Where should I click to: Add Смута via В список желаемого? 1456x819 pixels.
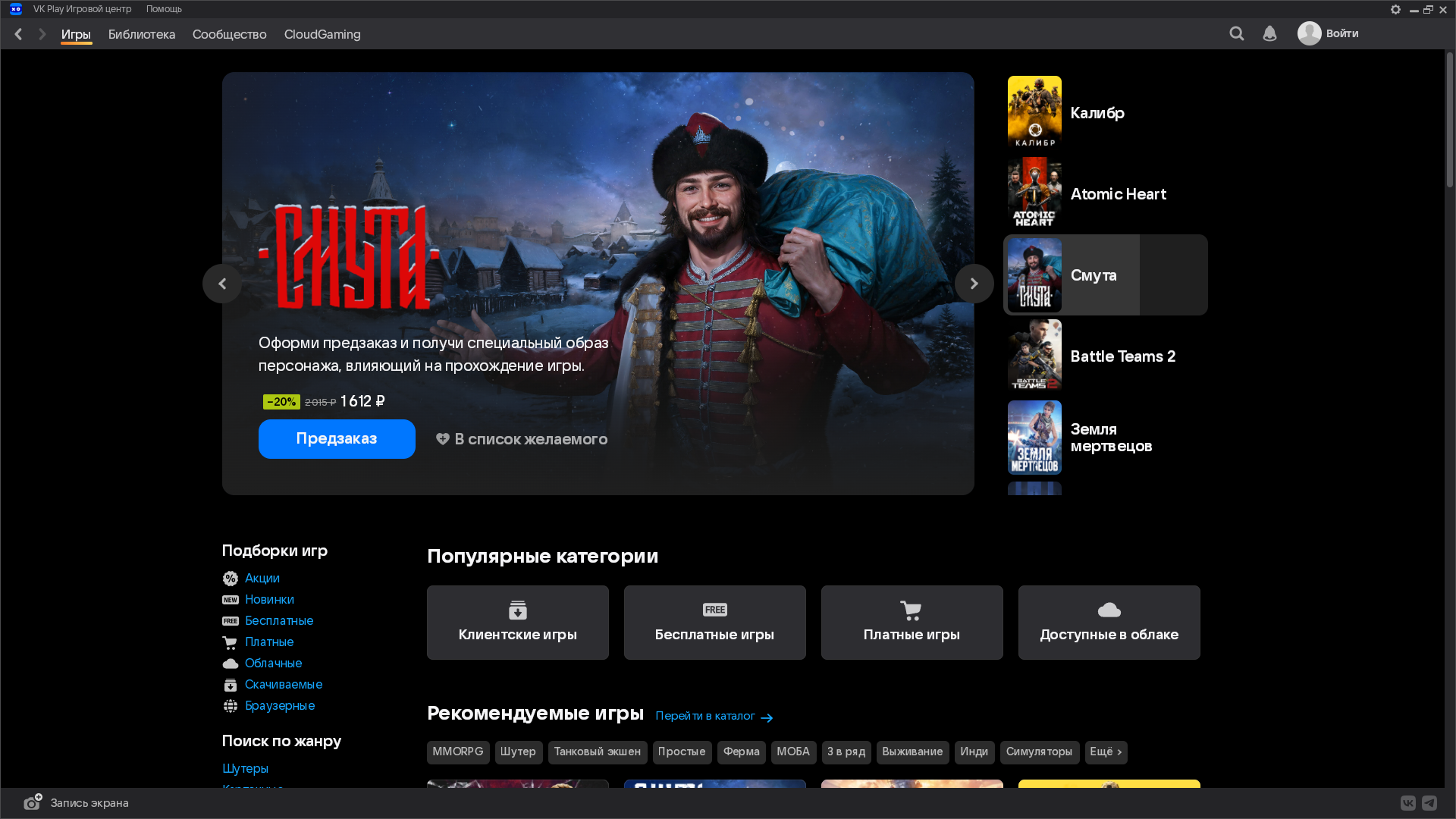tap(522, 439)
